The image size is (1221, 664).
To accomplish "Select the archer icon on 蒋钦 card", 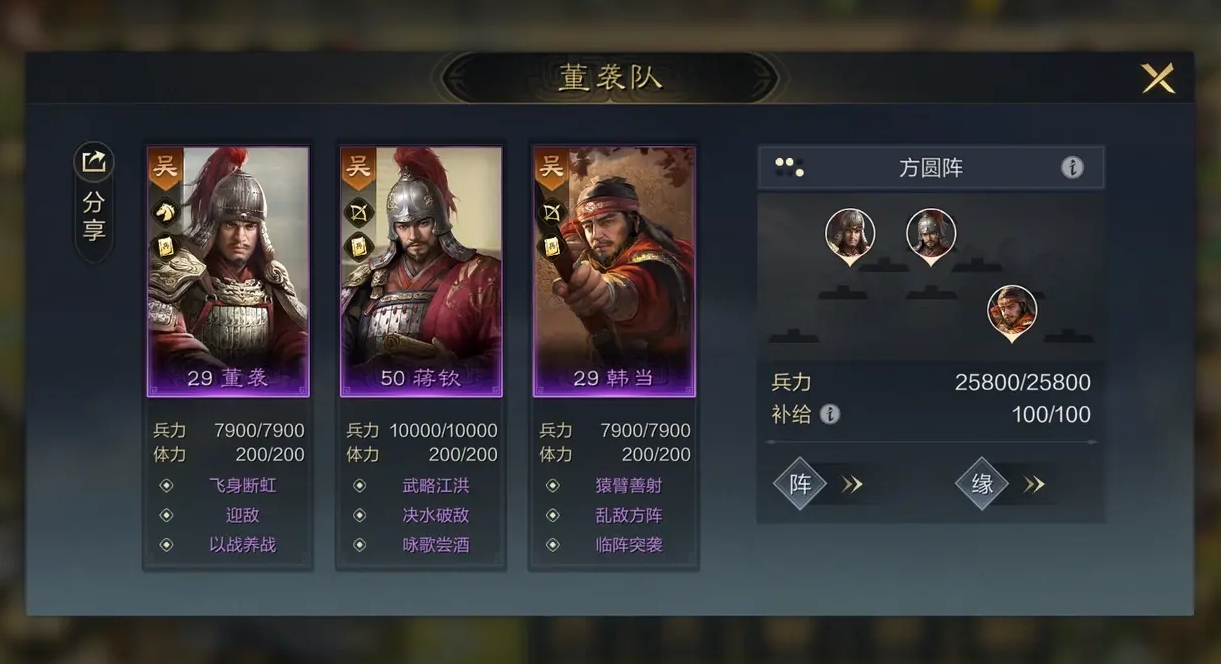I will [x=356, y=212].
